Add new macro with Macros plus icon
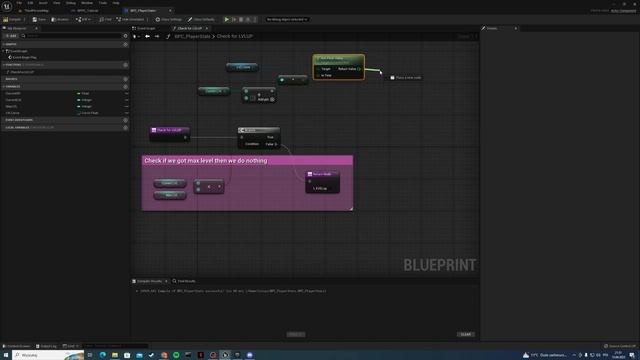This screenshot has width=640, height=360. 125,79
